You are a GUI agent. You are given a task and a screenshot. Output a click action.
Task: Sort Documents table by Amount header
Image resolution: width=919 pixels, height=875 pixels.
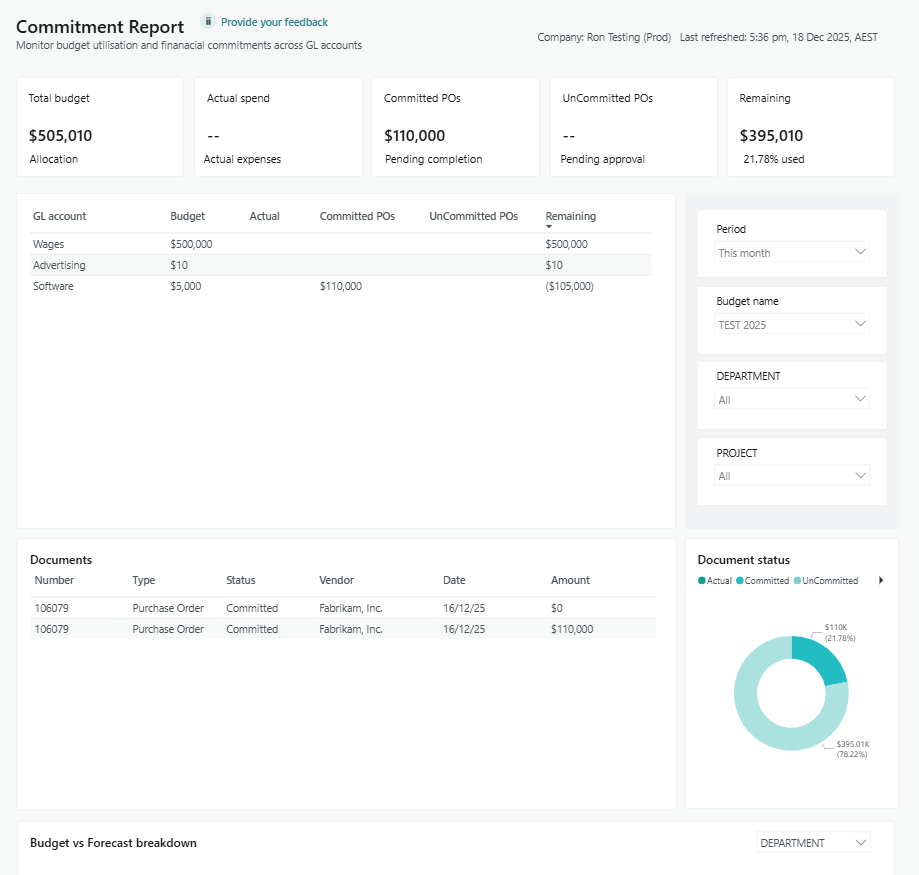pyautogui.click(x=570, y=580)
